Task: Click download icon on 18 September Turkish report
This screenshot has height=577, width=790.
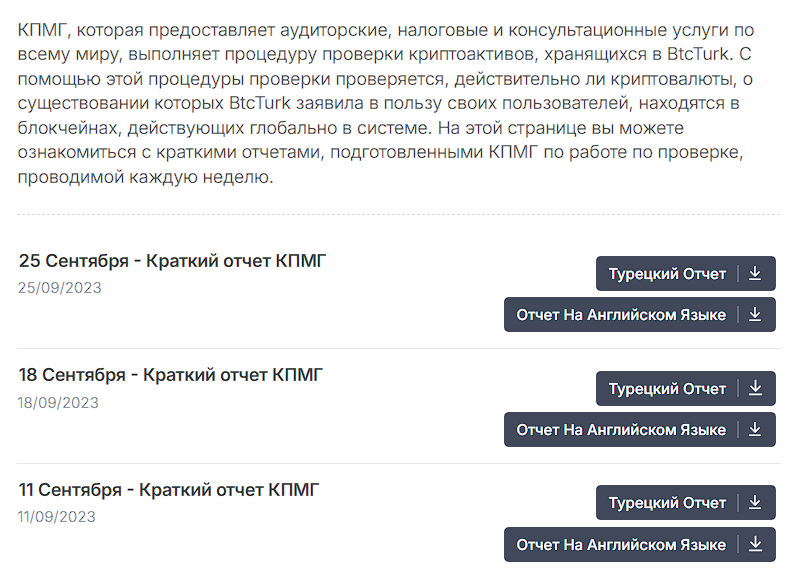Action: click(x=755, y=389)
